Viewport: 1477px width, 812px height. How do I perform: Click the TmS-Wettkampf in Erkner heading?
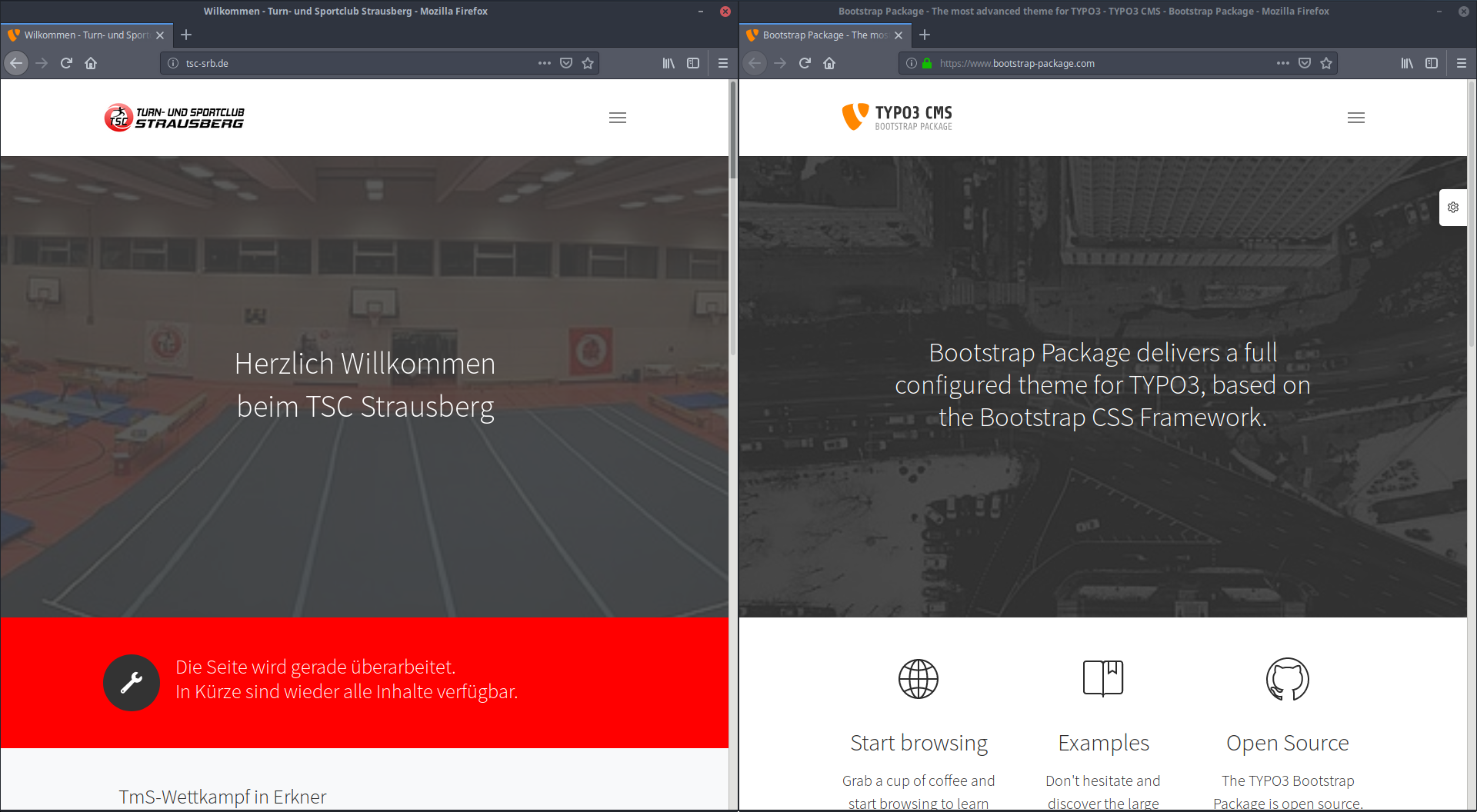222,797
